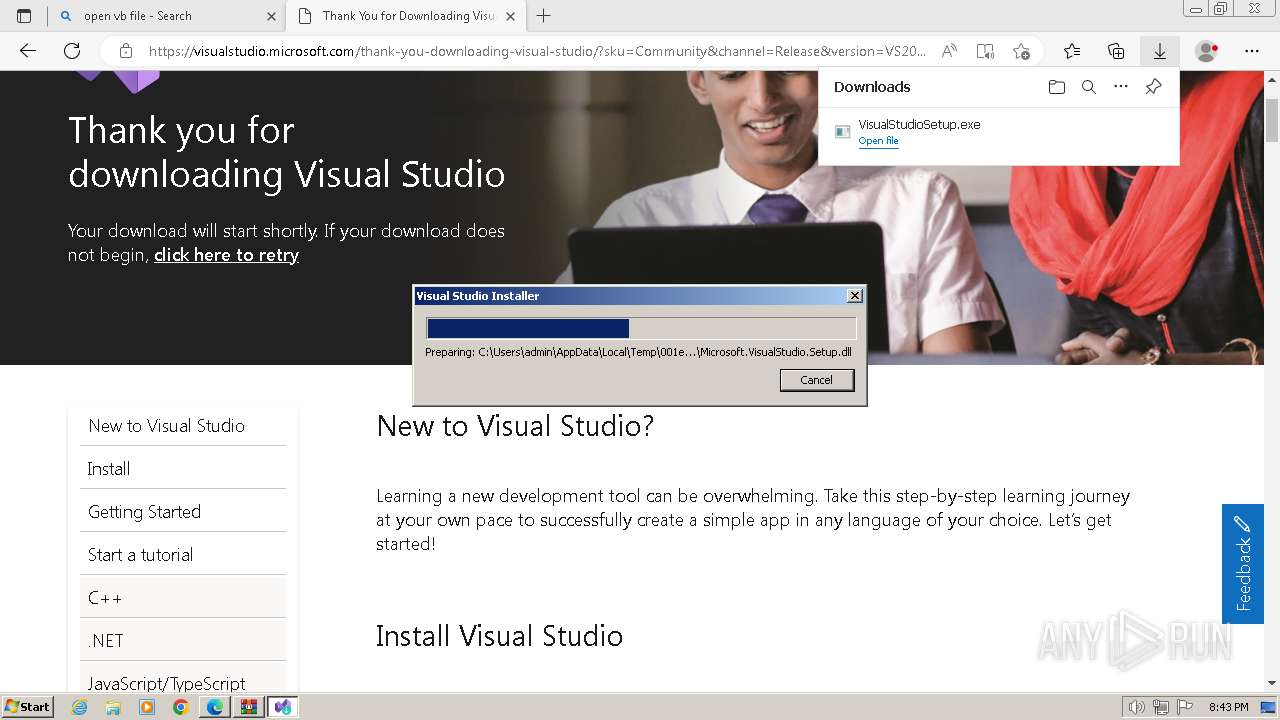Open Action Center flag tray icon

click(x=1185, y=707)
